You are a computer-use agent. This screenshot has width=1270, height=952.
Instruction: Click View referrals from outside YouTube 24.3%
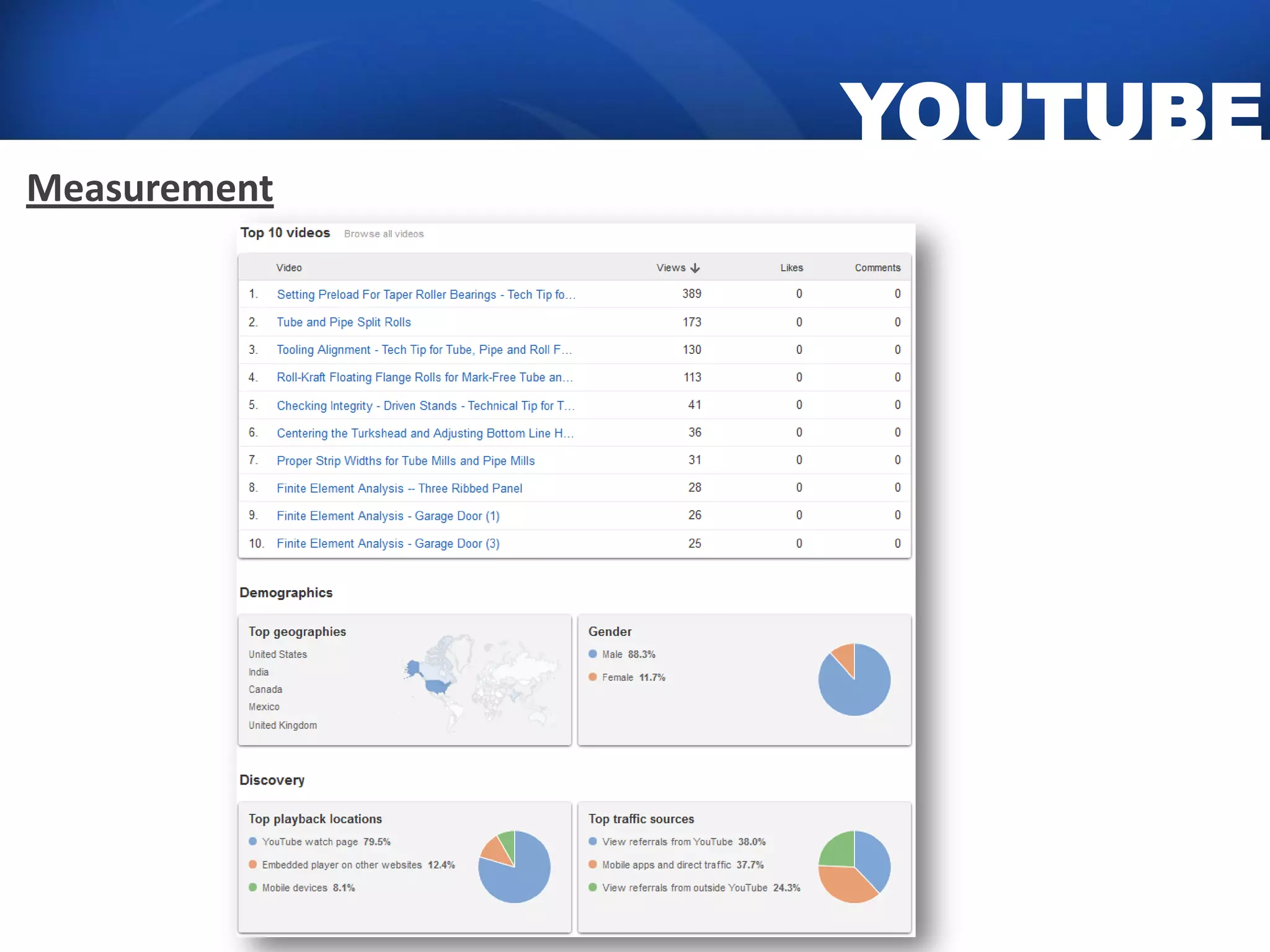701,888
